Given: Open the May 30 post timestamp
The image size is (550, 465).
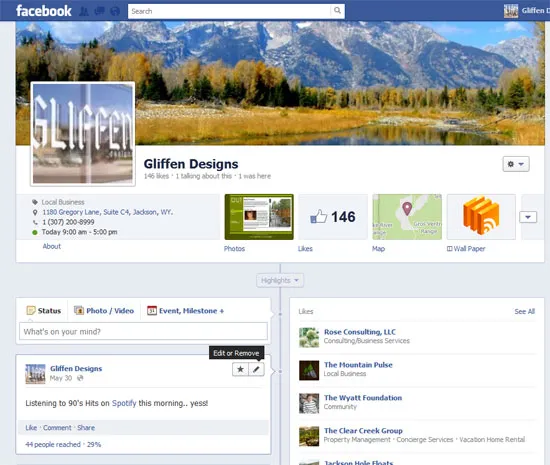Looking at the screenshot, I should 61,378.
